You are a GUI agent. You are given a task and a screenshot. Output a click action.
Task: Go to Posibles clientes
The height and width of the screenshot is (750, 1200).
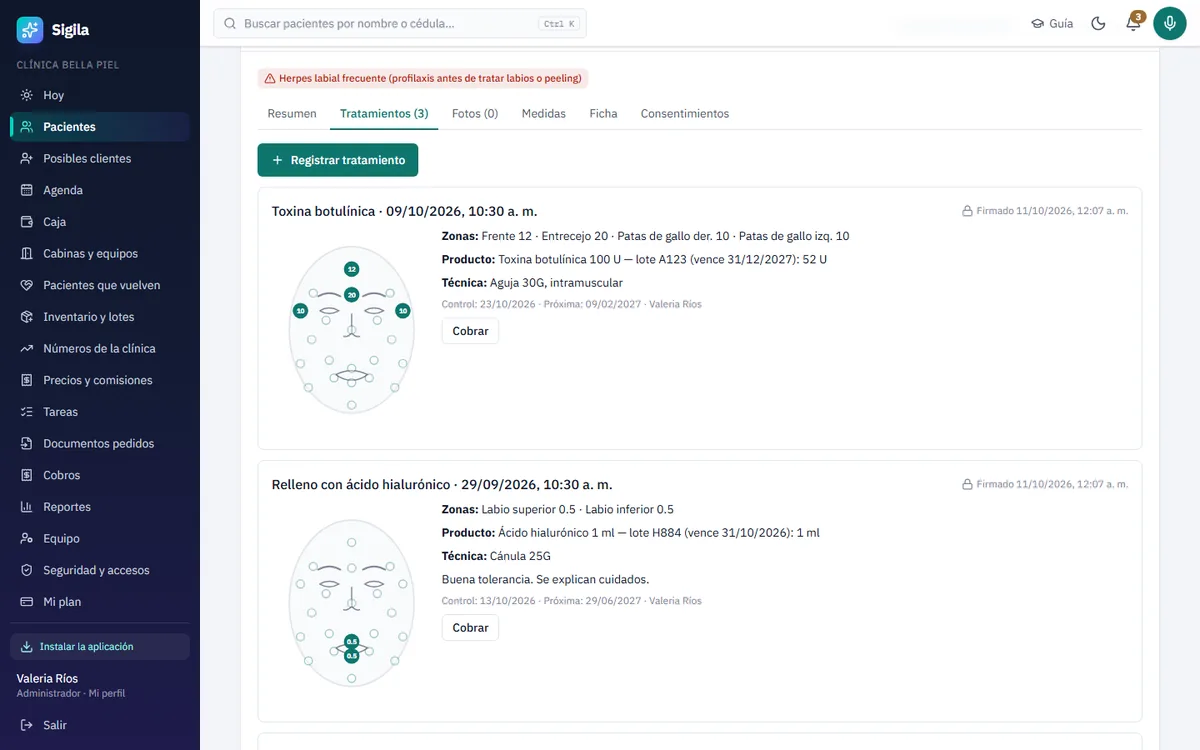pyautogui.click(x=100, y=158)
